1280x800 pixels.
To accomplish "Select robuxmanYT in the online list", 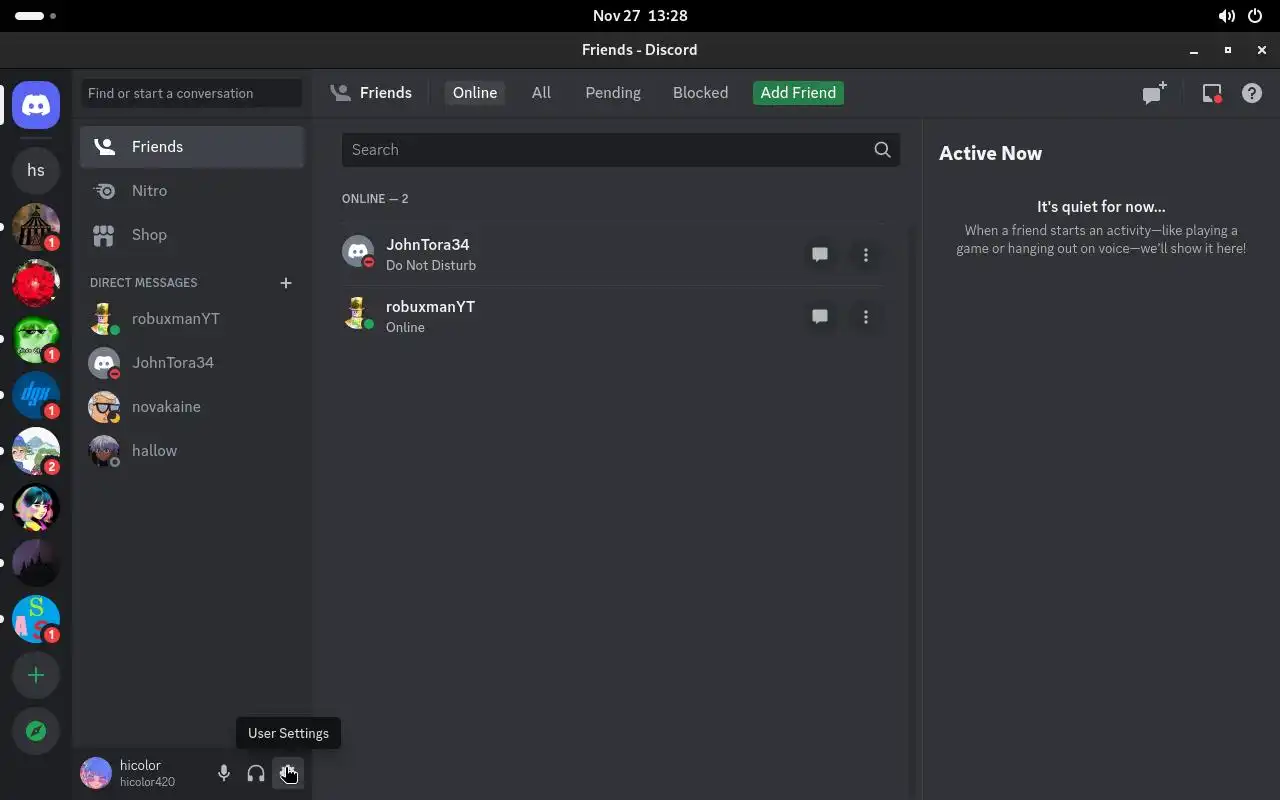I will pos(612,317).
